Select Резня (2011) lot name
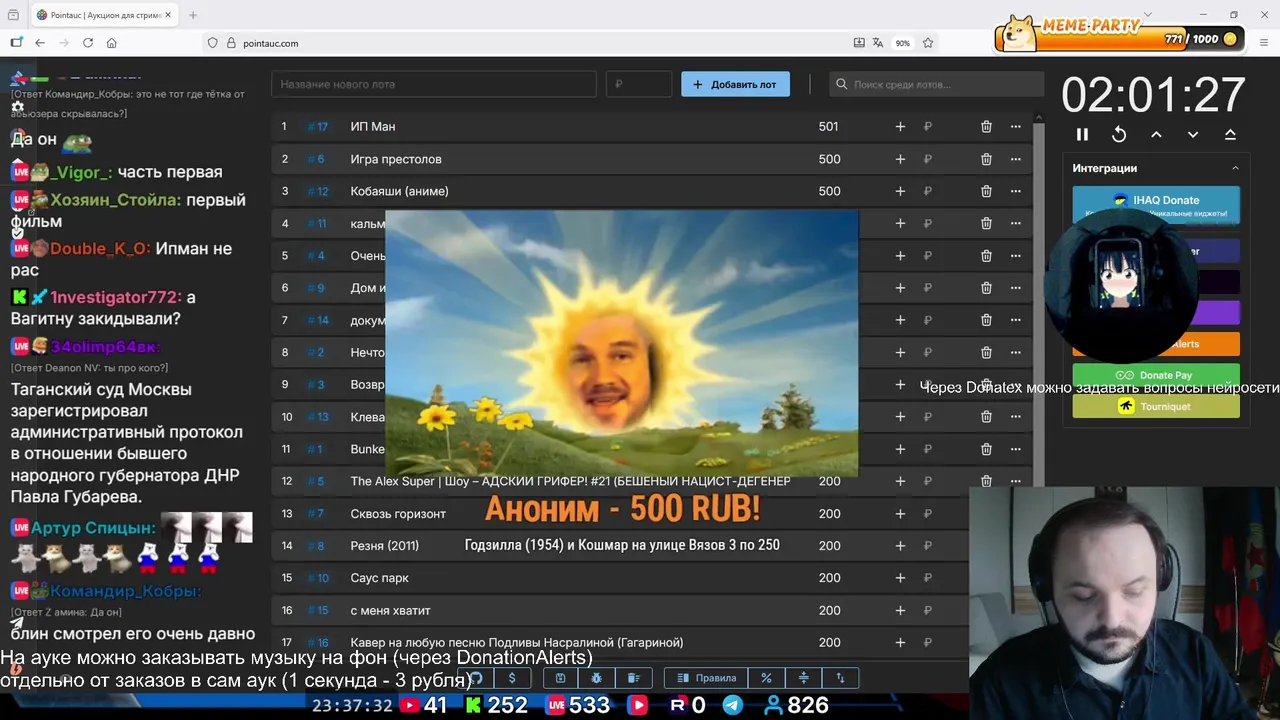Viewport: 1280px width, 720px height. point(385,546)
